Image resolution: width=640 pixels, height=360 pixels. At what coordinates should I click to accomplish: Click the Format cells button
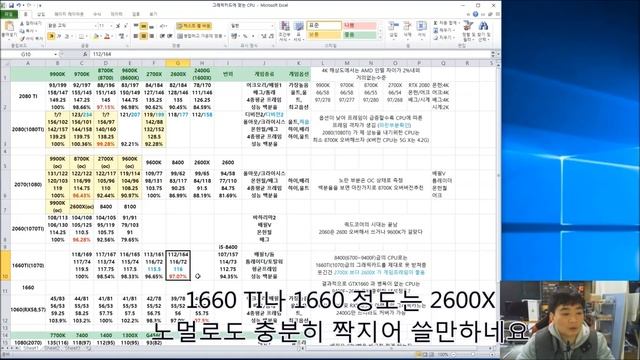pyautogui.click(x=422, y=30)
